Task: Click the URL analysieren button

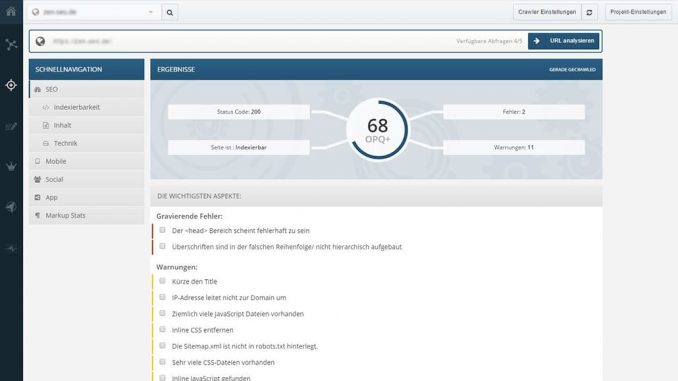Action: pos(563,41)
